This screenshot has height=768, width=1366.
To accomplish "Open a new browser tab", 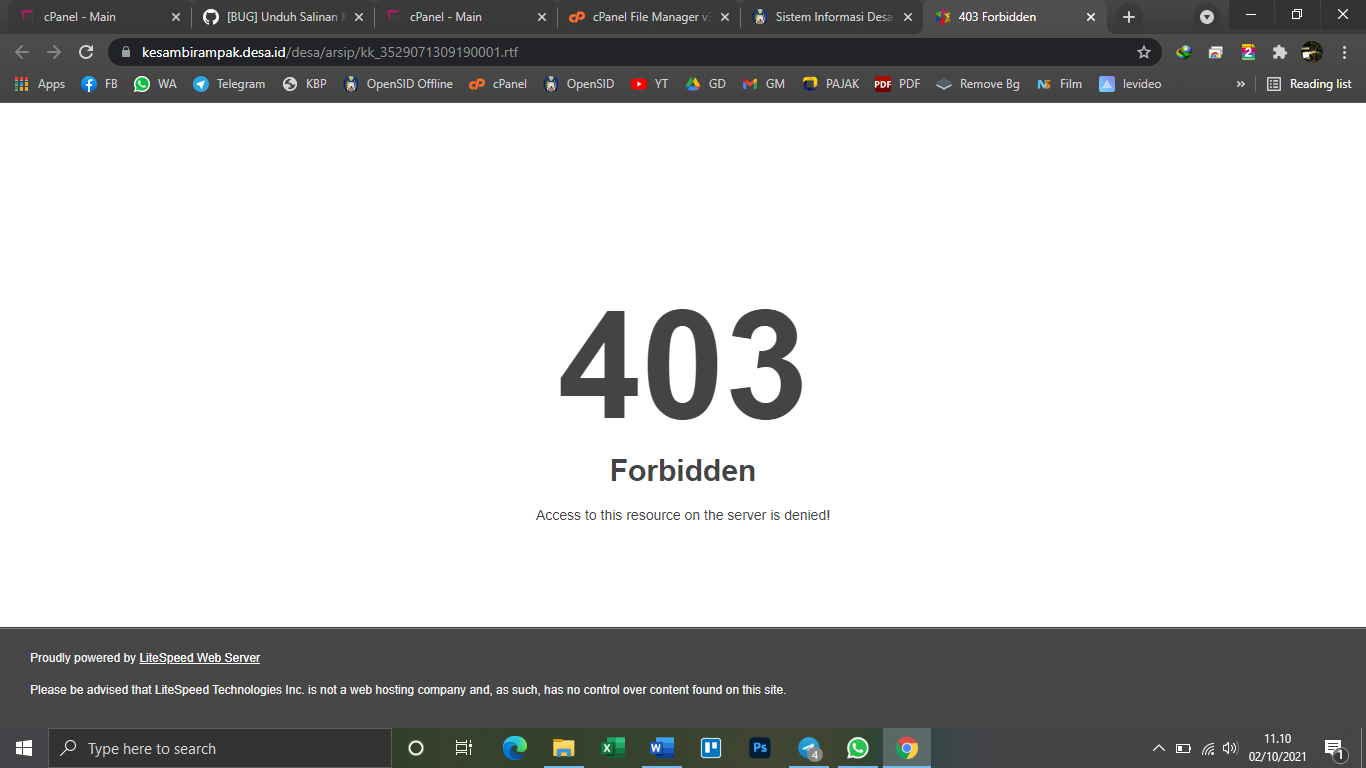I will click(1129, 17).
